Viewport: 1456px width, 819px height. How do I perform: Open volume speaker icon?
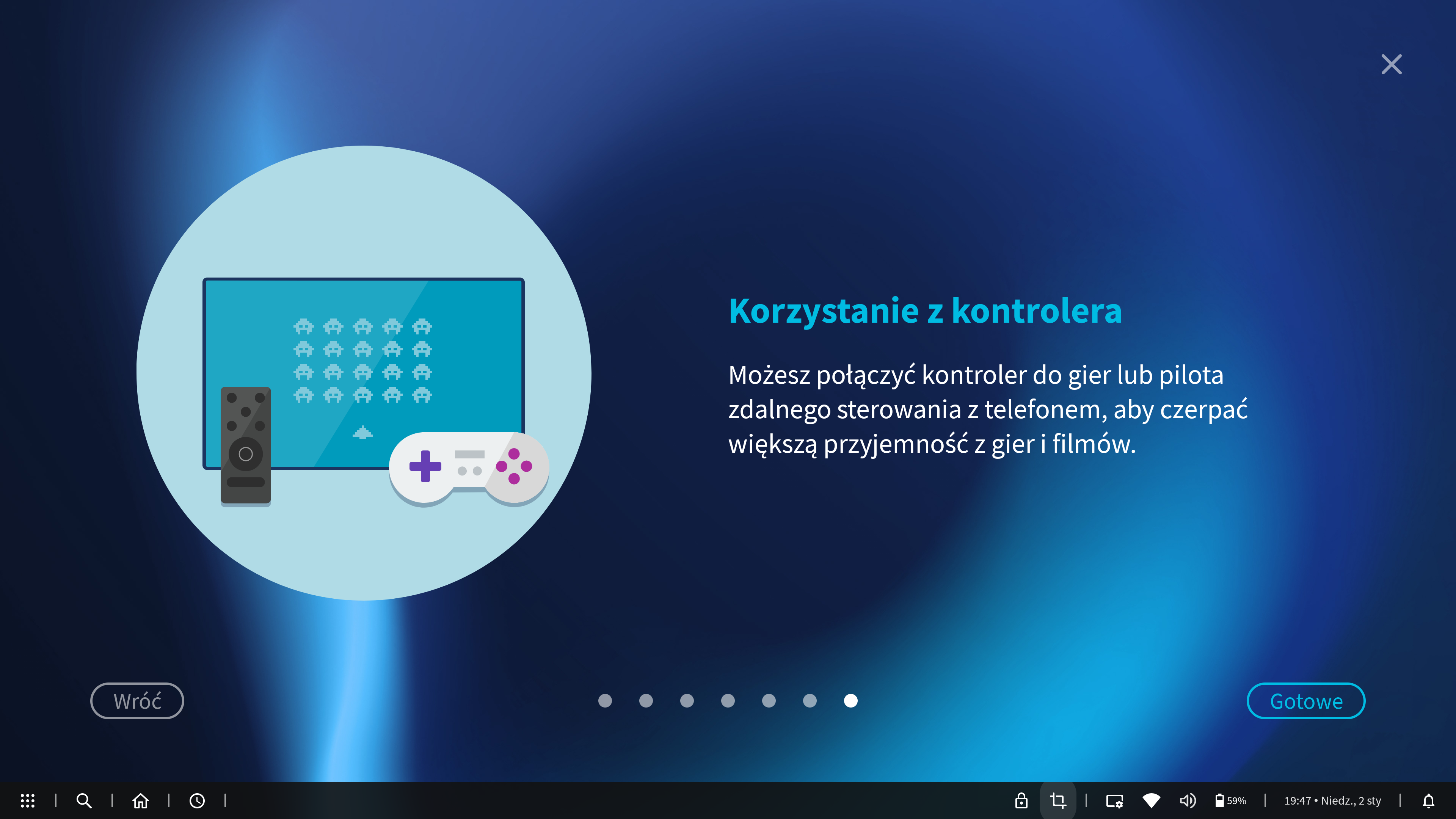pos(1188,800)
